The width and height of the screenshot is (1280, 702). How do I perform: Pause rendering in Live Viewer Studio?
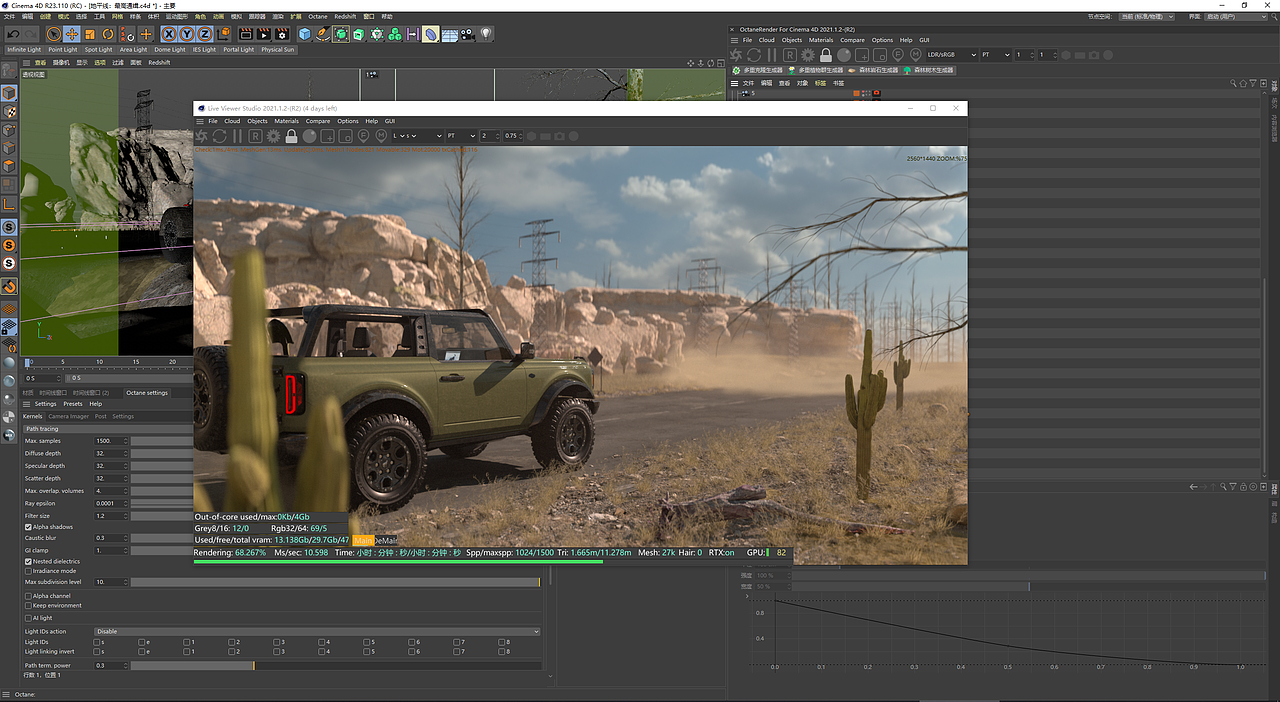click(237, 135)
